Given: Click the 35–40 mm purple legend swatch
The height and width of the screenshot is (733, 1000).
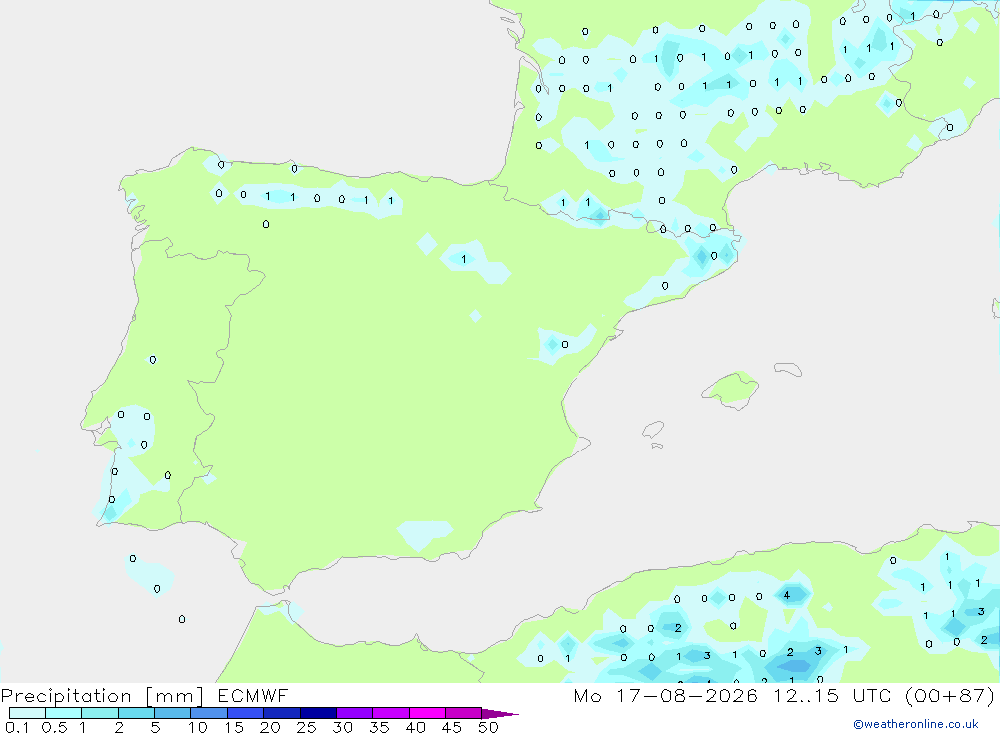Looking at the screenshot, I should tap(391, 713).
